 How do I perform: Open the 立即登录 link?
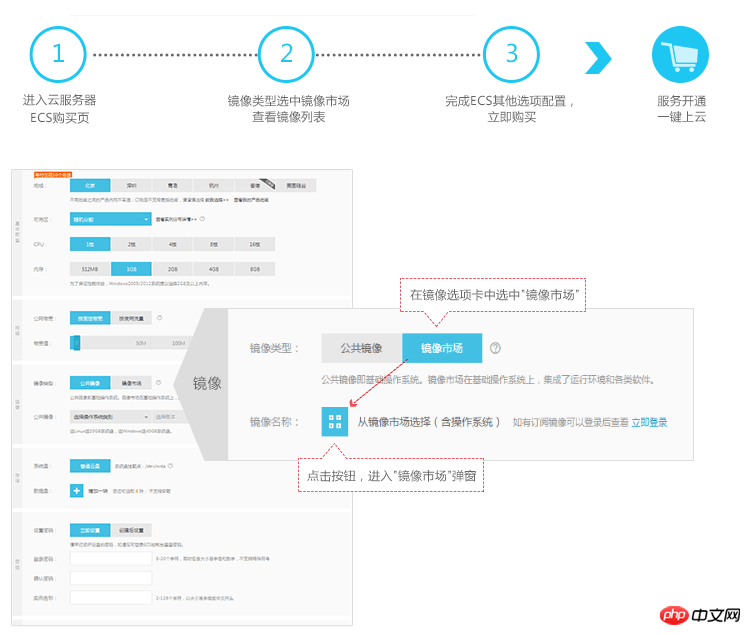pos(649,422)
